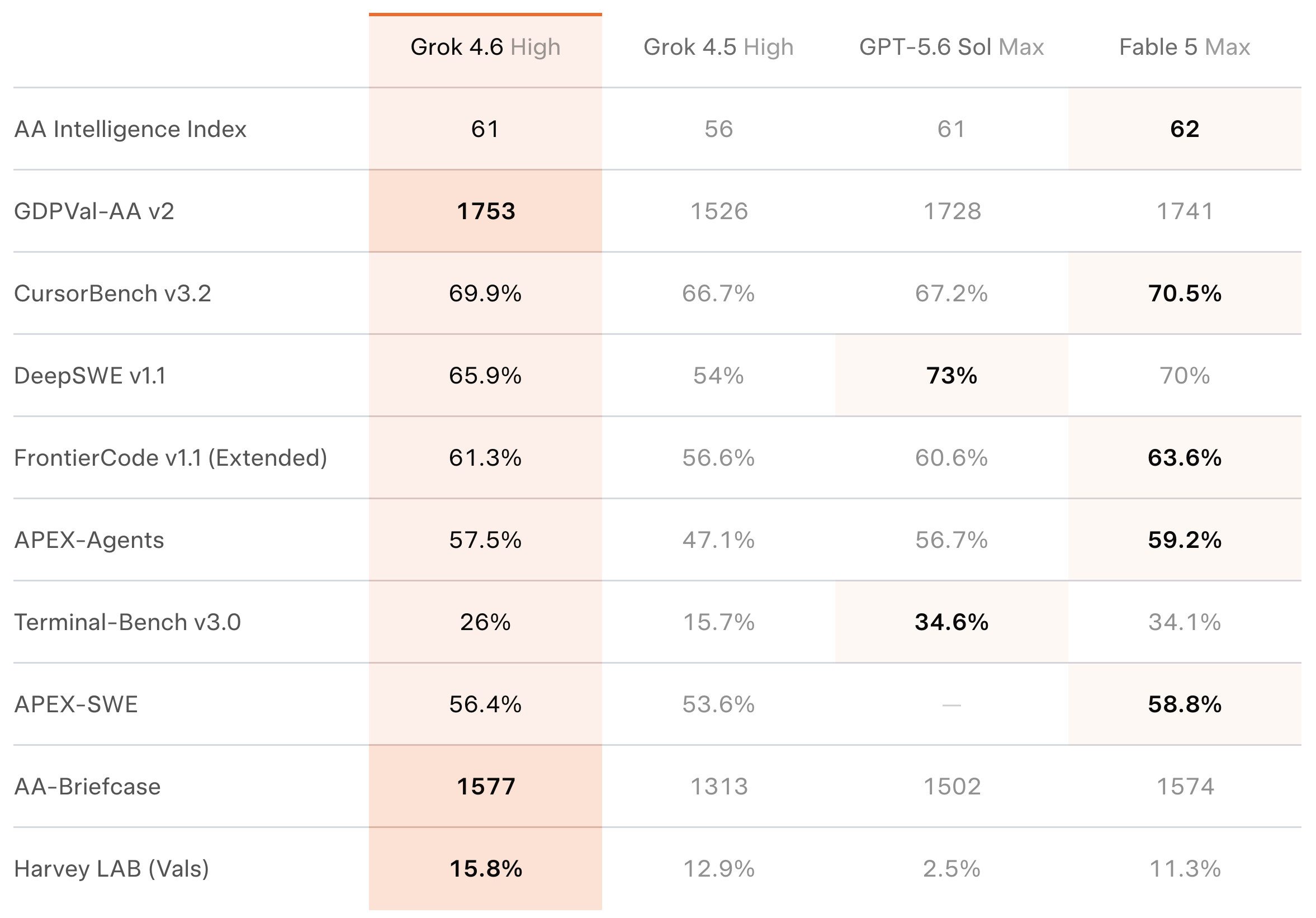Click the bold 73% DeepSWE score
This screenshot has height=918, width=1316.
(952, 376)
